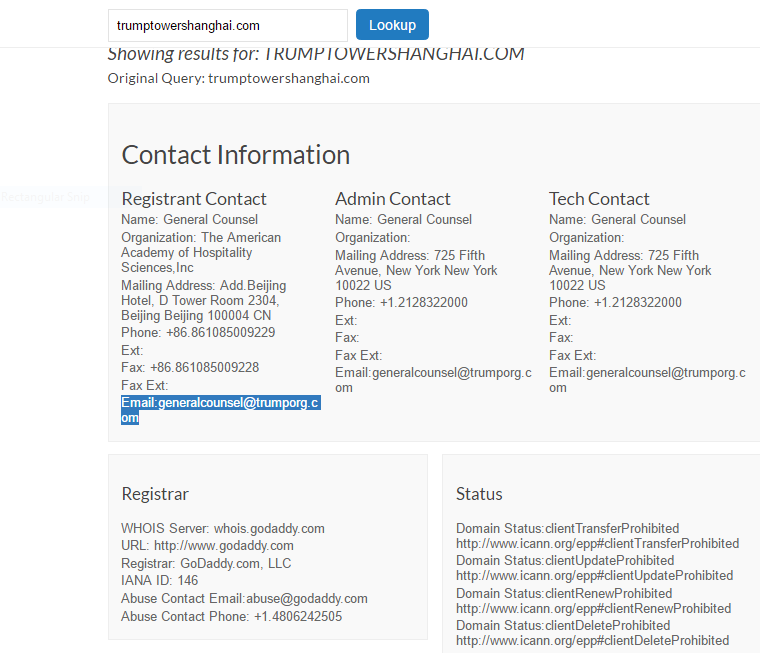Click Domain Status:clientRenewProhibited line
The height and width of the screenshot is (654, 760).
point(564,593)
